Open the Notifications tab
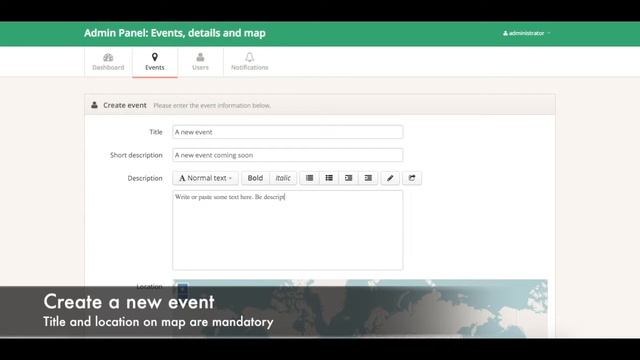This screenshot has width=640, height=360. (x=249, y=62)
